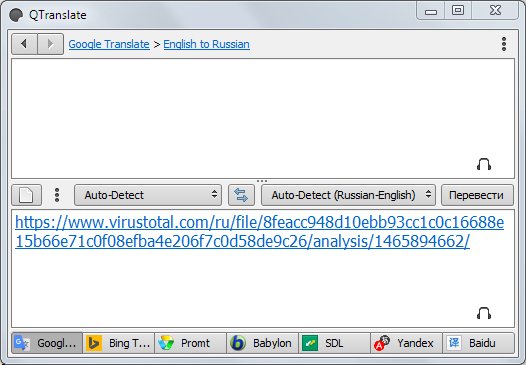Close the QTranslate window
Viewport: 526px width, 365px height.
[x=495, y=10]
